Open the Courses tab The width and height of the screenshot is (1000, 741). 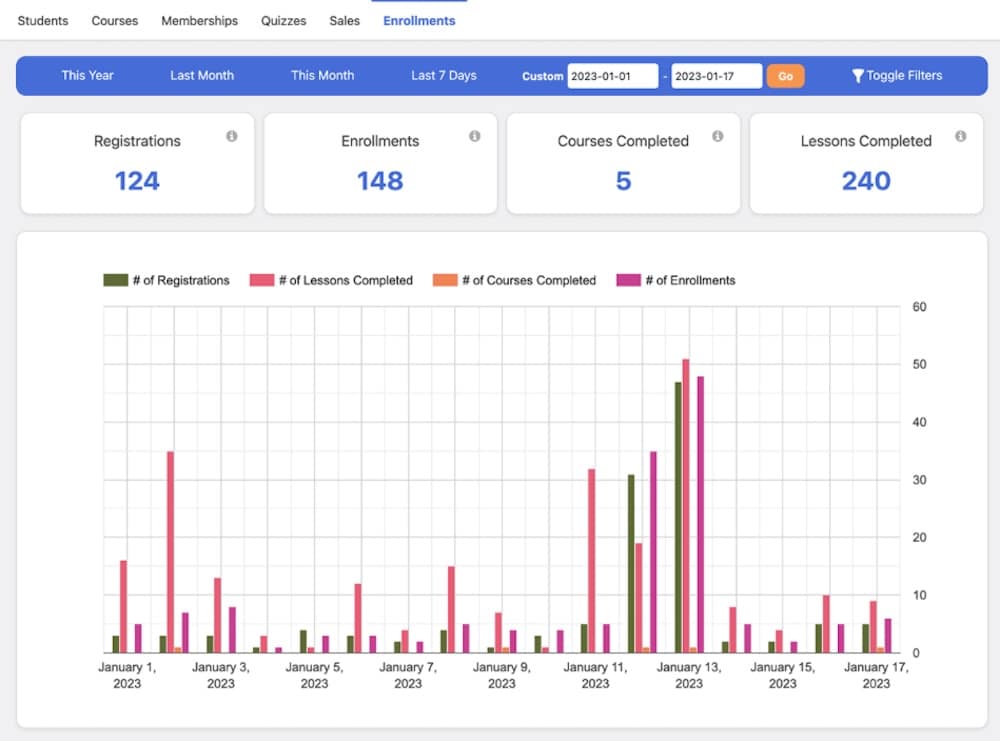114,20
